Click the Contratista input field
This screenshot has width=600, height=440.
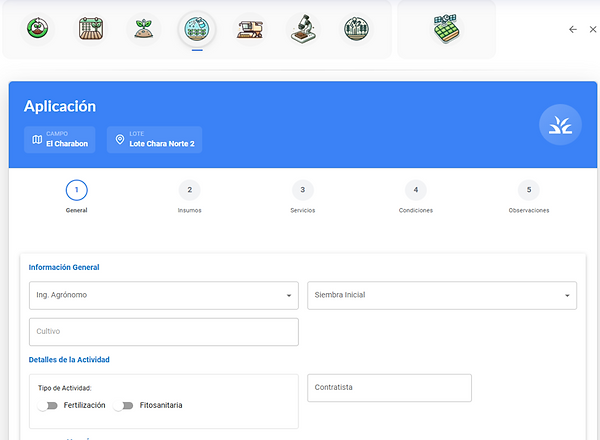[x=389, y=388]
